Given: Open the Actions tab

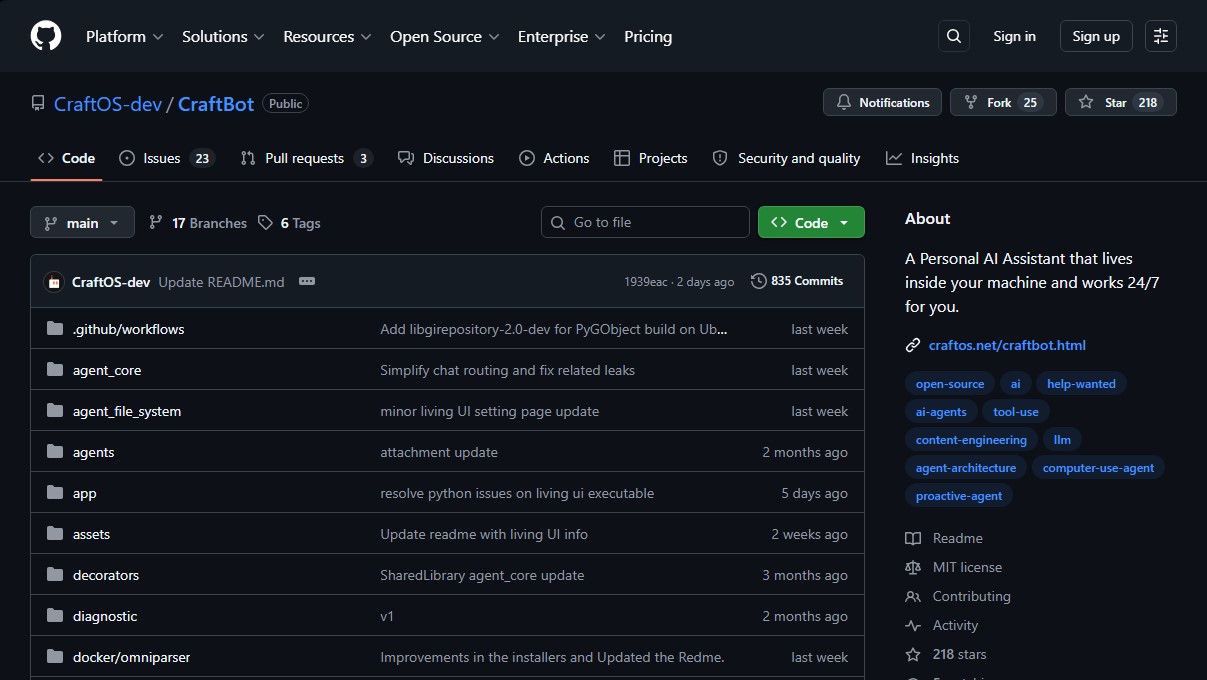Looking at the screenshot, I should pyautogui.click(x=554, y=158).
